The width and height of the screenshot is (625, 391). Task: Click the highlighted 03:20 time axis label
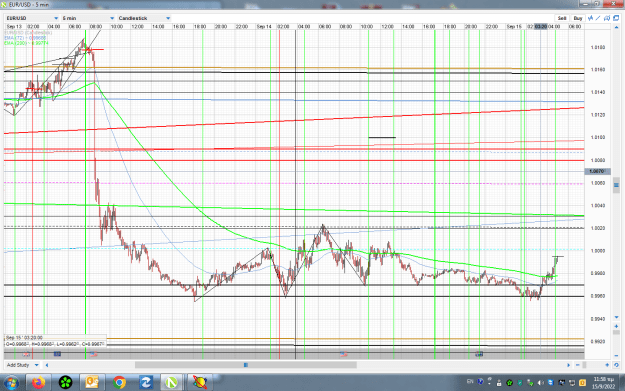tap(541, 27)
